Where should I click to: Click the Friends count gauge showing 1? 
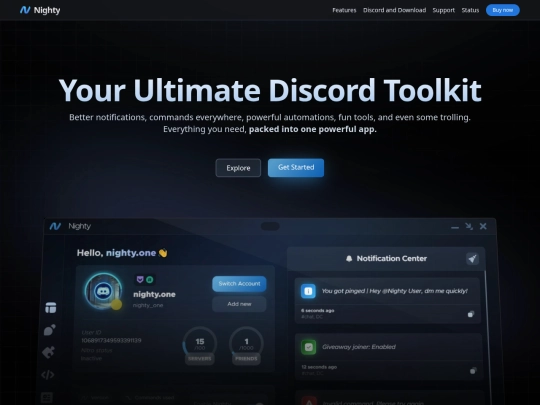coord(246,345)
